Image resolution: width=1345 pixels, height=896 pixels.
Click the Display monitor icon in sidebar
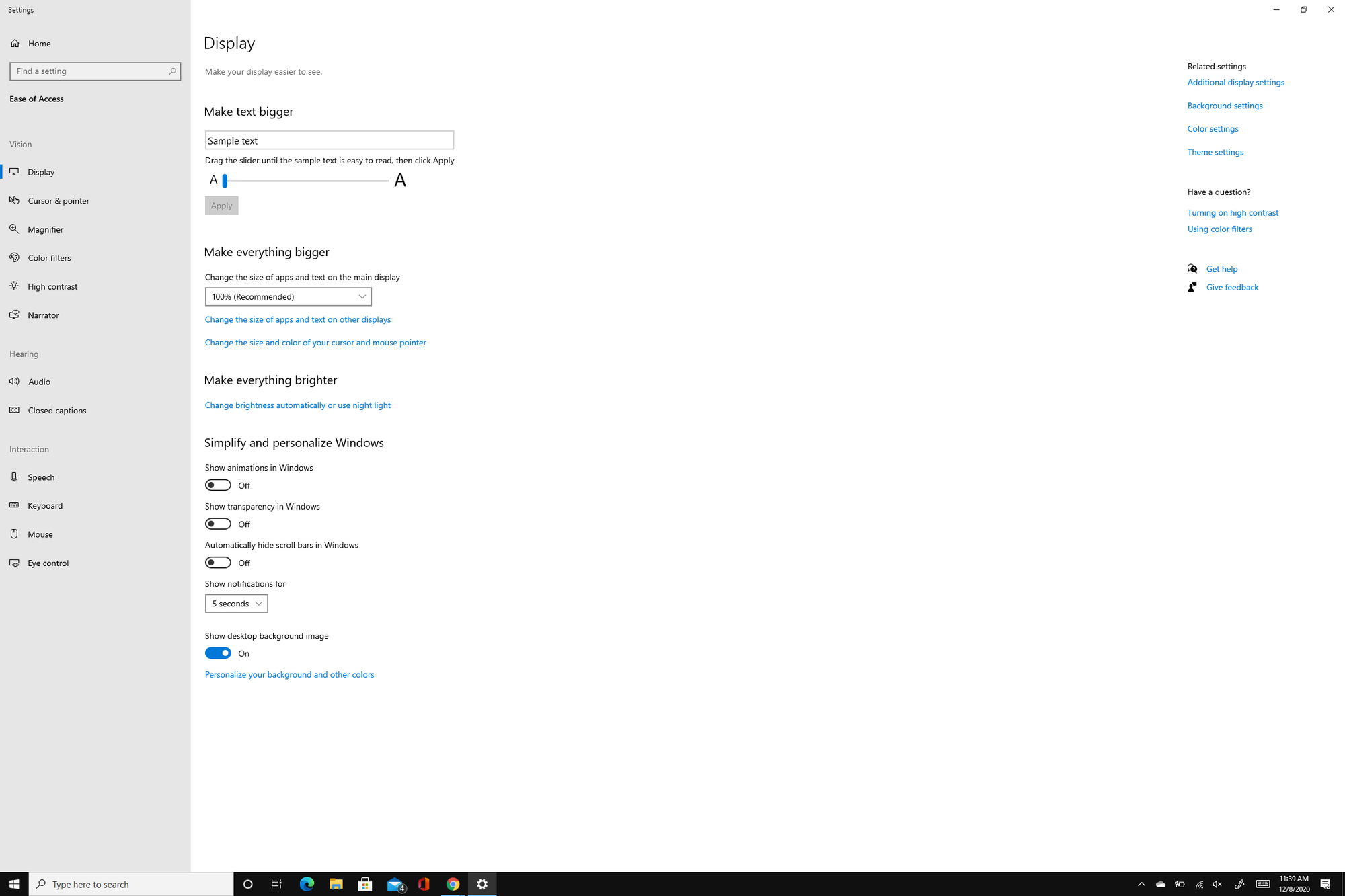click(x=14, y=171)
